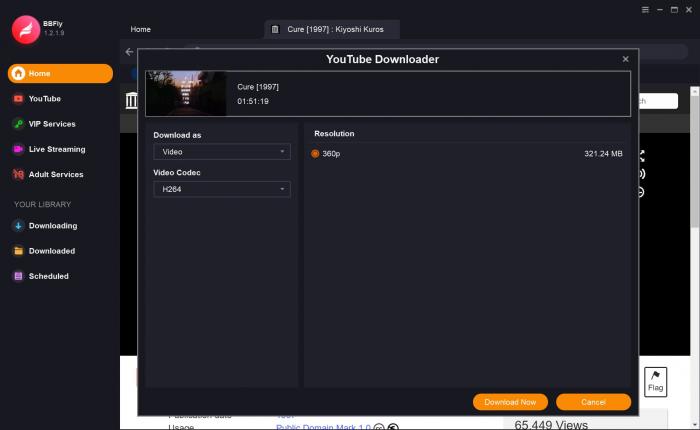Screen dimensions: 700x430
Task: Click the 65,449 Views text
Action: 551,424
